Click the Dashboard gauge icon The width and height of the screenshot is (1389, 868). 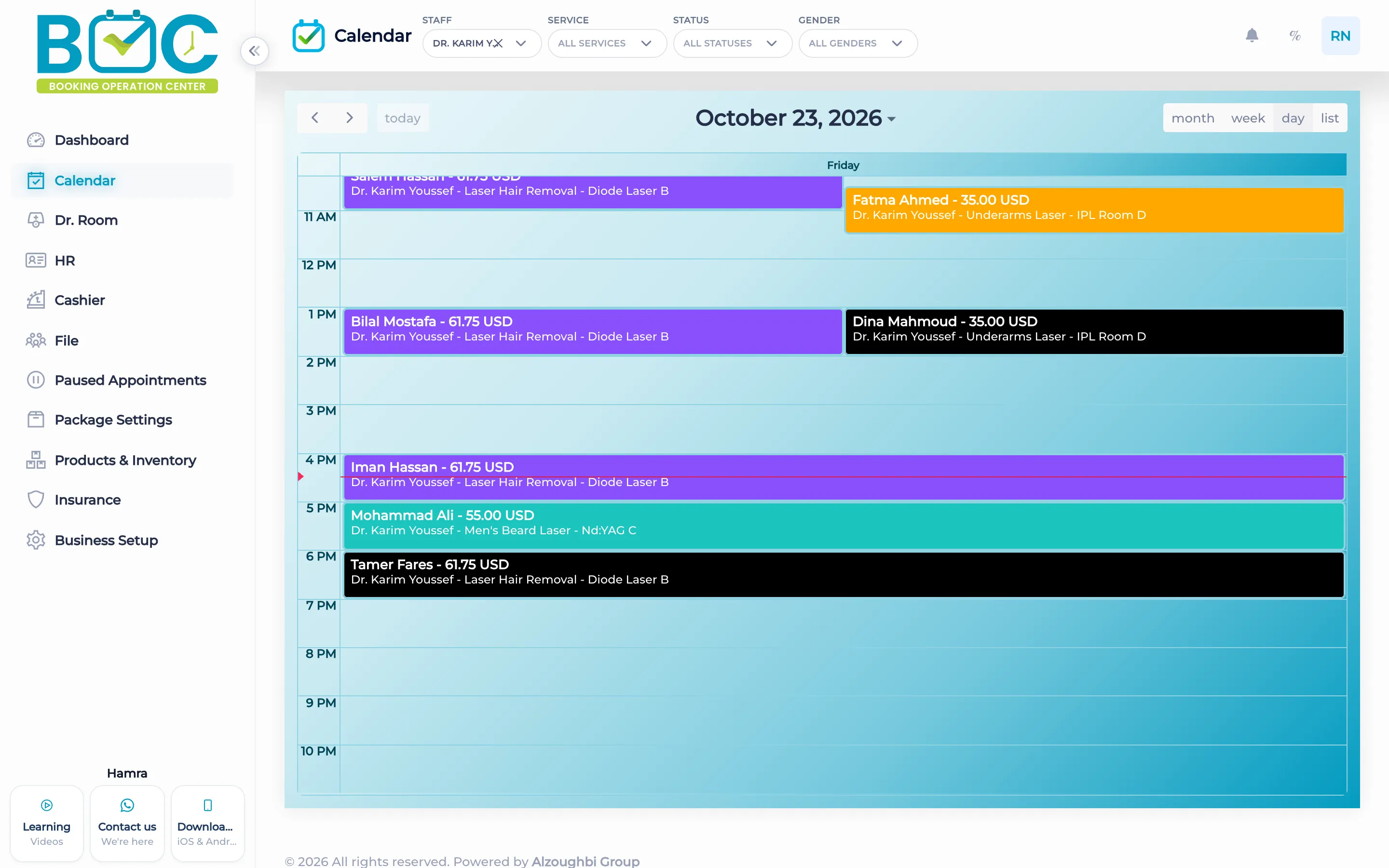click(x=36, y=140)
